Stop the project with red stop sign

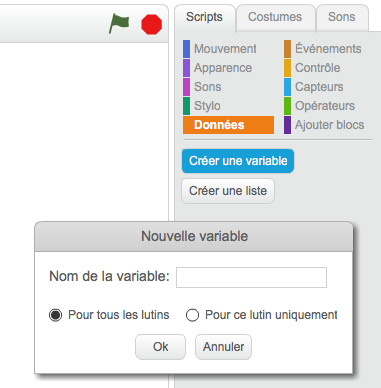tap(152, 24)
